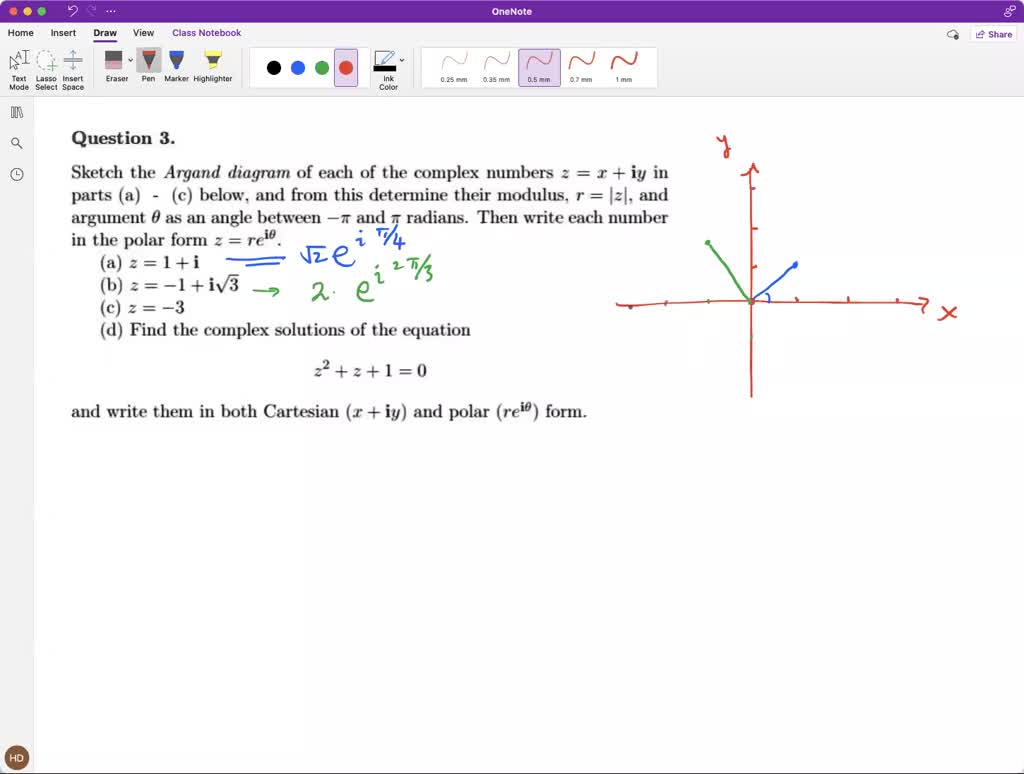Image resolution: width=1024 pixels, height=774 pixels.
Task: Enable the 1 mm stroke width
Action: pyautogui.click(x=625, y=66)
